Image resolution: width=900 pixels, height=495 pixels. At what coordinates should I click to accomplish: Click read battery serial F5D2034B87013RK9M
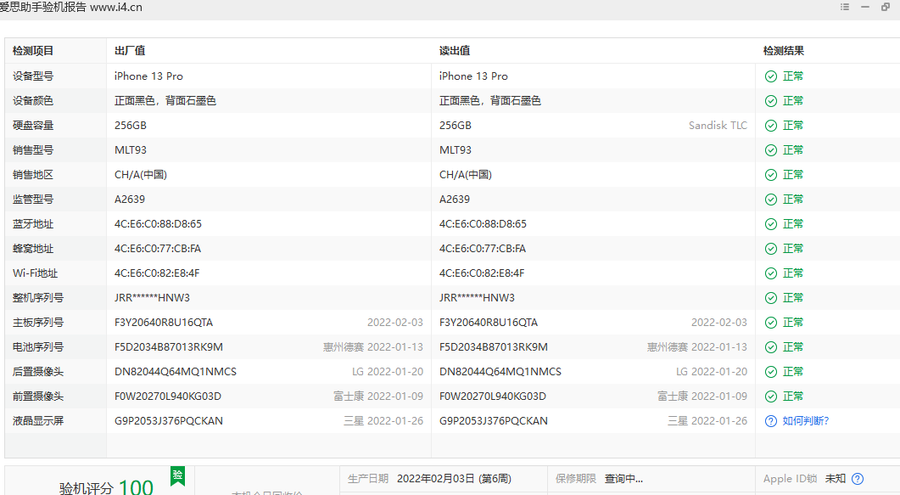tap(493, 347)
